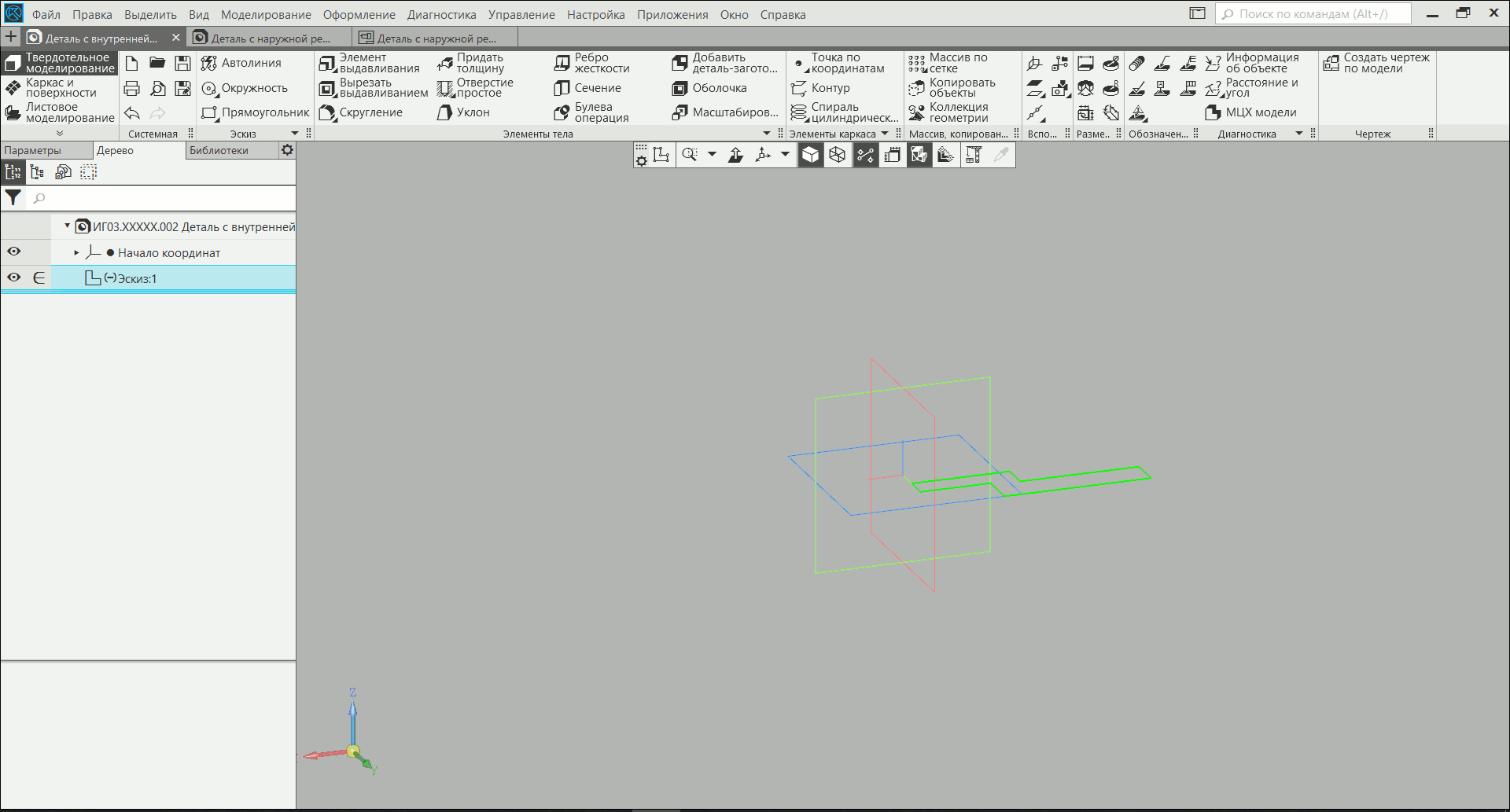Toggle wireframe display mode cube icon
Viewport: 1510px width, 812px height.
coord(838,155)
